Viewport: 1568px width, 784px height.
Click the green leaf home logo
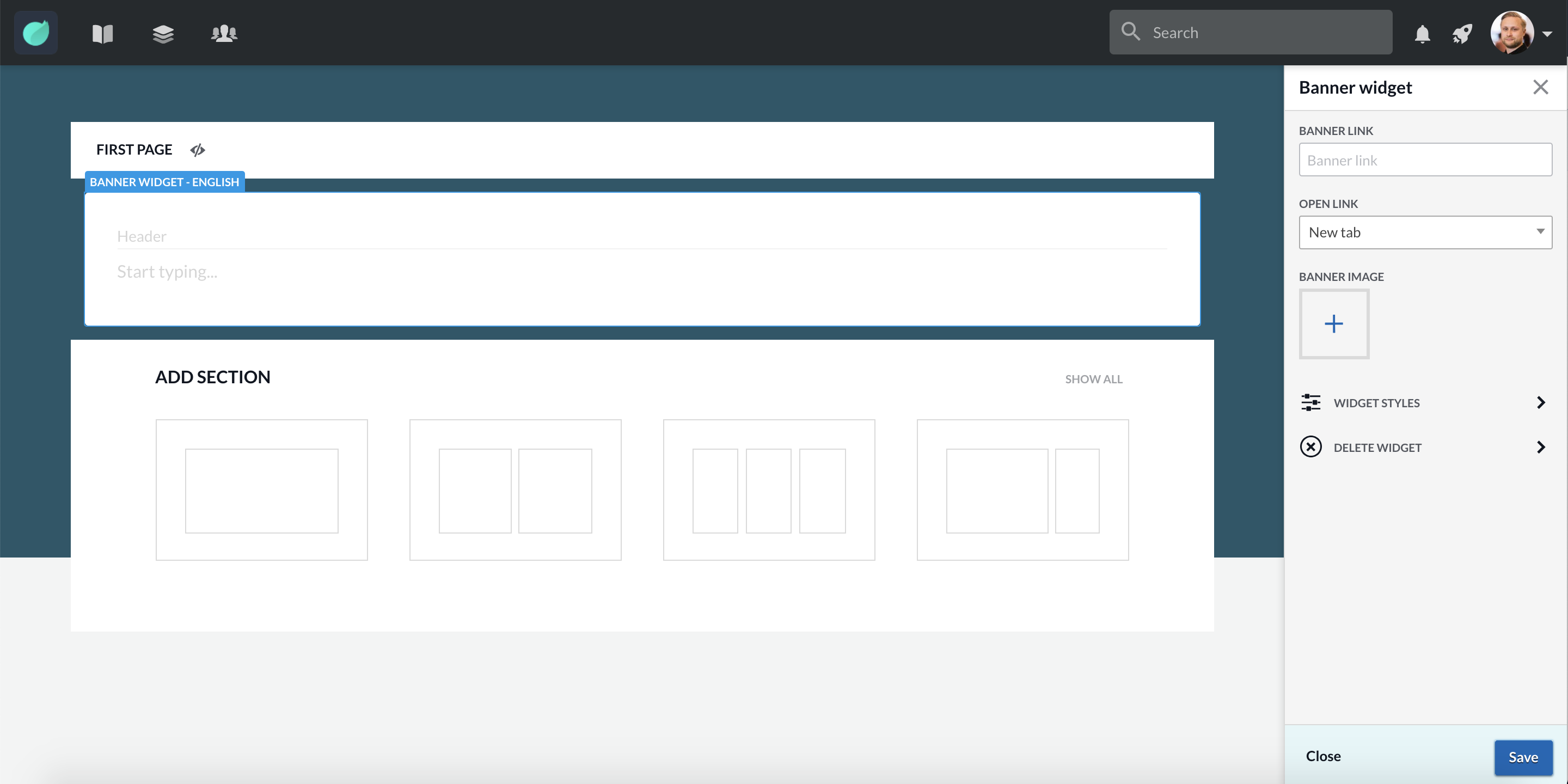click(x=36, y=33)
